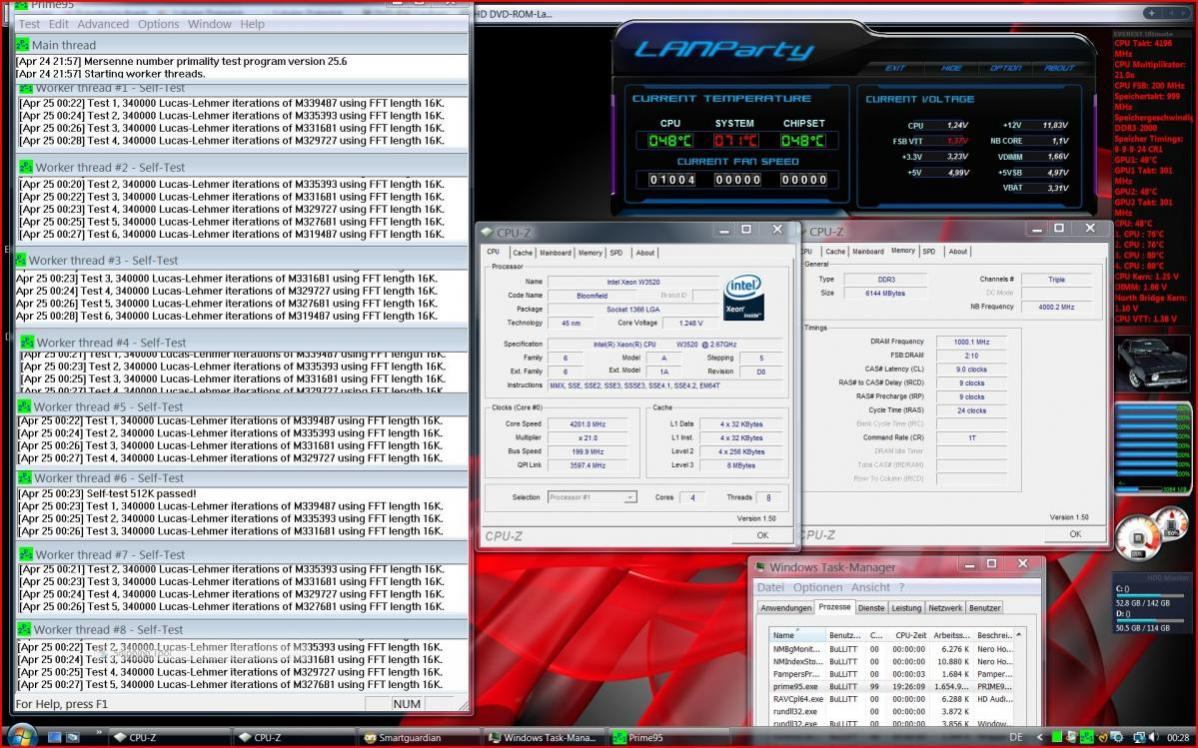Select the prime95.exe process row
This screenshot has width=1198, height=748.
pos(892,687)
